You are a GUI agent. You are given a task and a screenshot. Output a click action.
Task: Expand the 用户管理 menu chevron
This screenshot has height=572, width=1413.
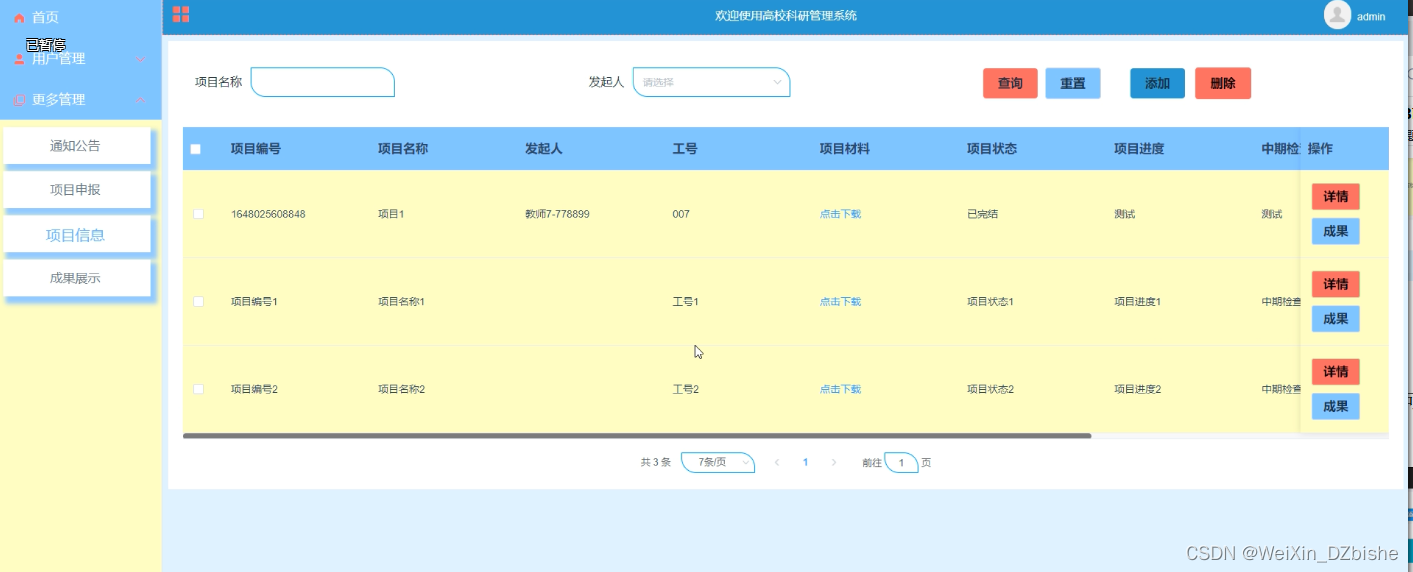coord(140,59)
